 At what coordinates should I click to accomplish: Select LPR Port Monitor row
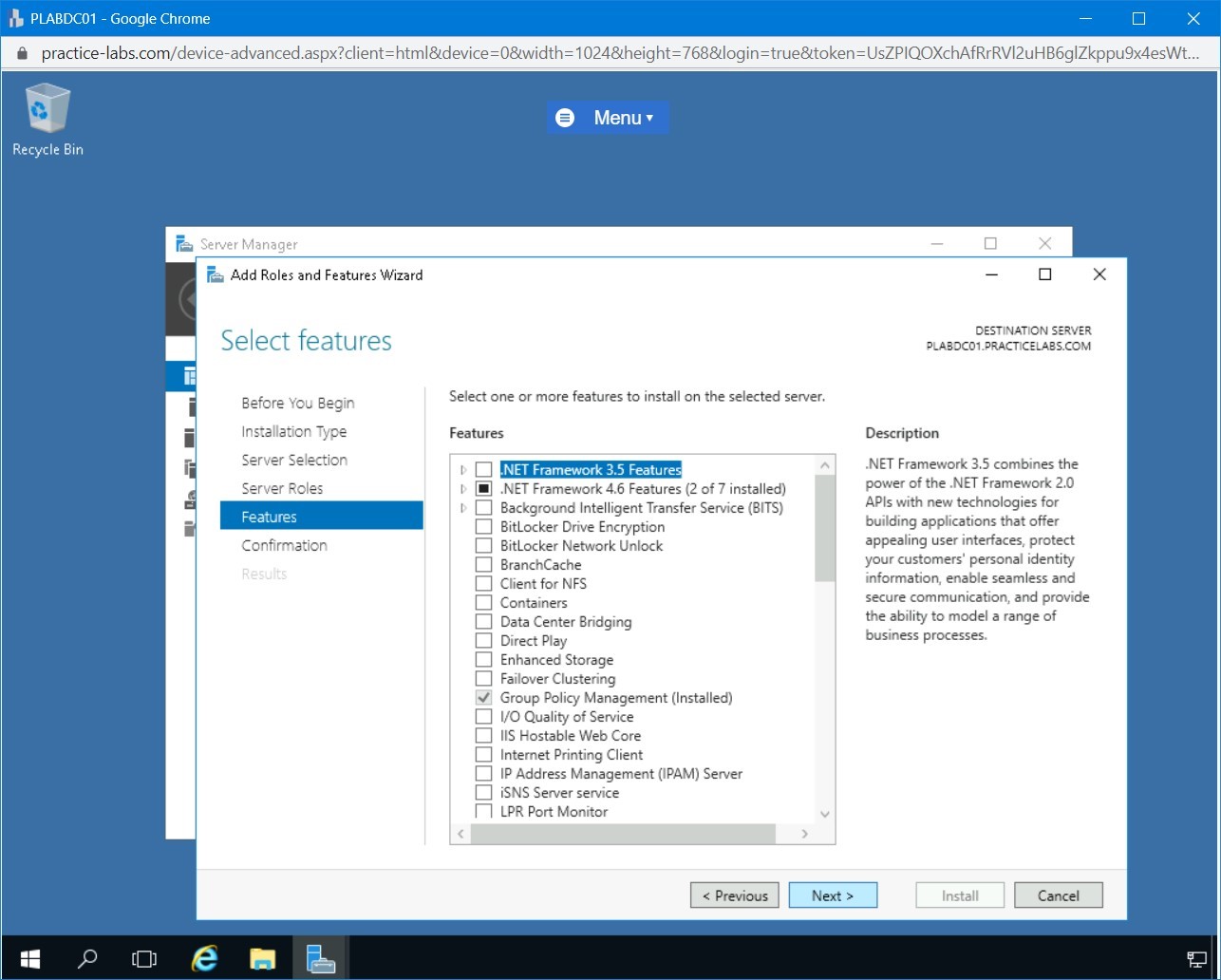(x=554, y=812)
